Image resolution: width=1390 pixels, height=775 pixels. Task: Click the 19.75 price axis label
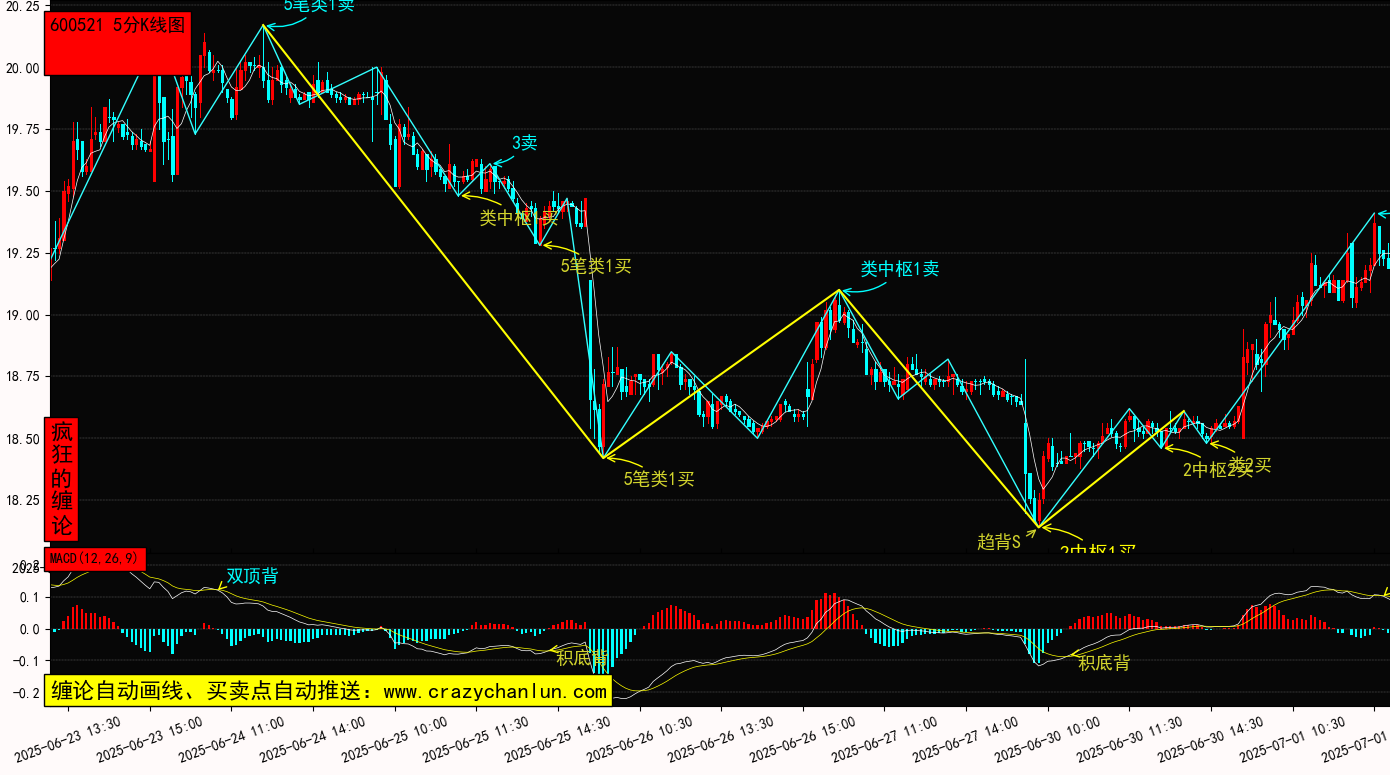pyautogui.click(x=21, y=130)
